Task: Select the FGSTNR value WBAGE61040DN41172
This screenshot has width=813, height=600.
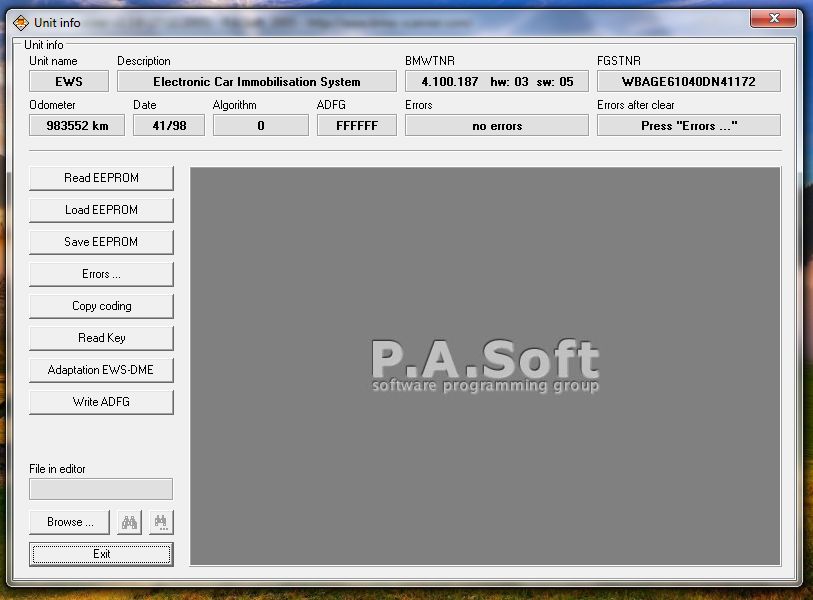Action: pyautogui.click(x=689, y=81)
